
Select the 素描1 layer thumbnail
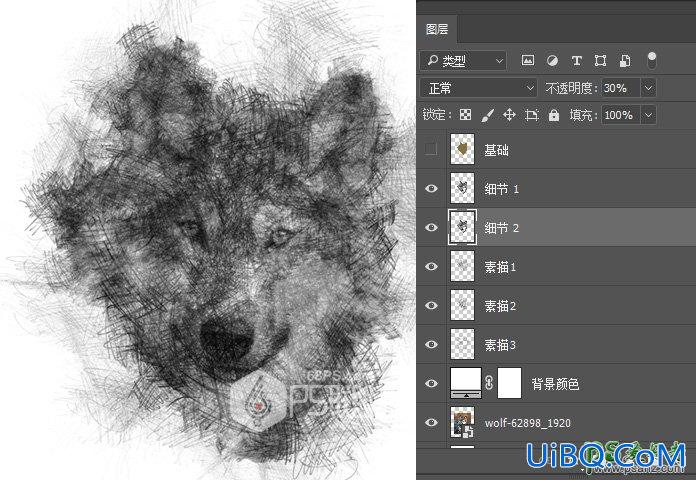(462, 266)
